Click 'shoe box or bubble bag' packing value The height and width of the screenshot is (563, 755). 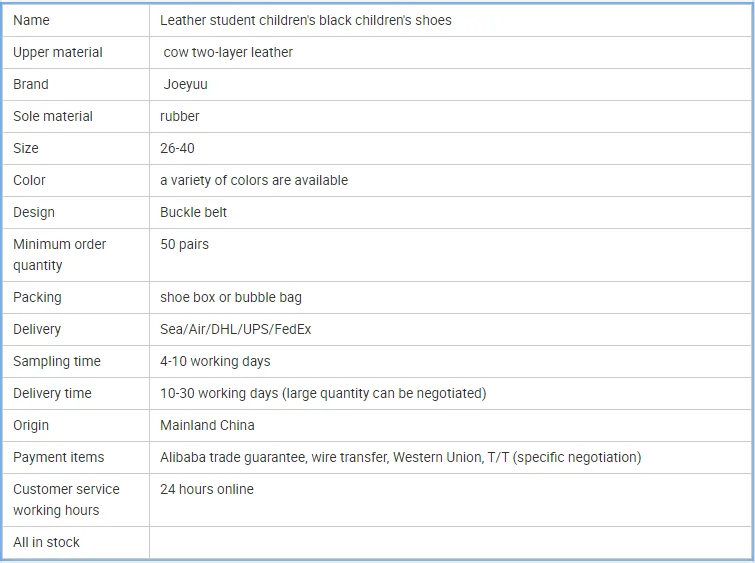pyautogui.click(x=231, y=297)
